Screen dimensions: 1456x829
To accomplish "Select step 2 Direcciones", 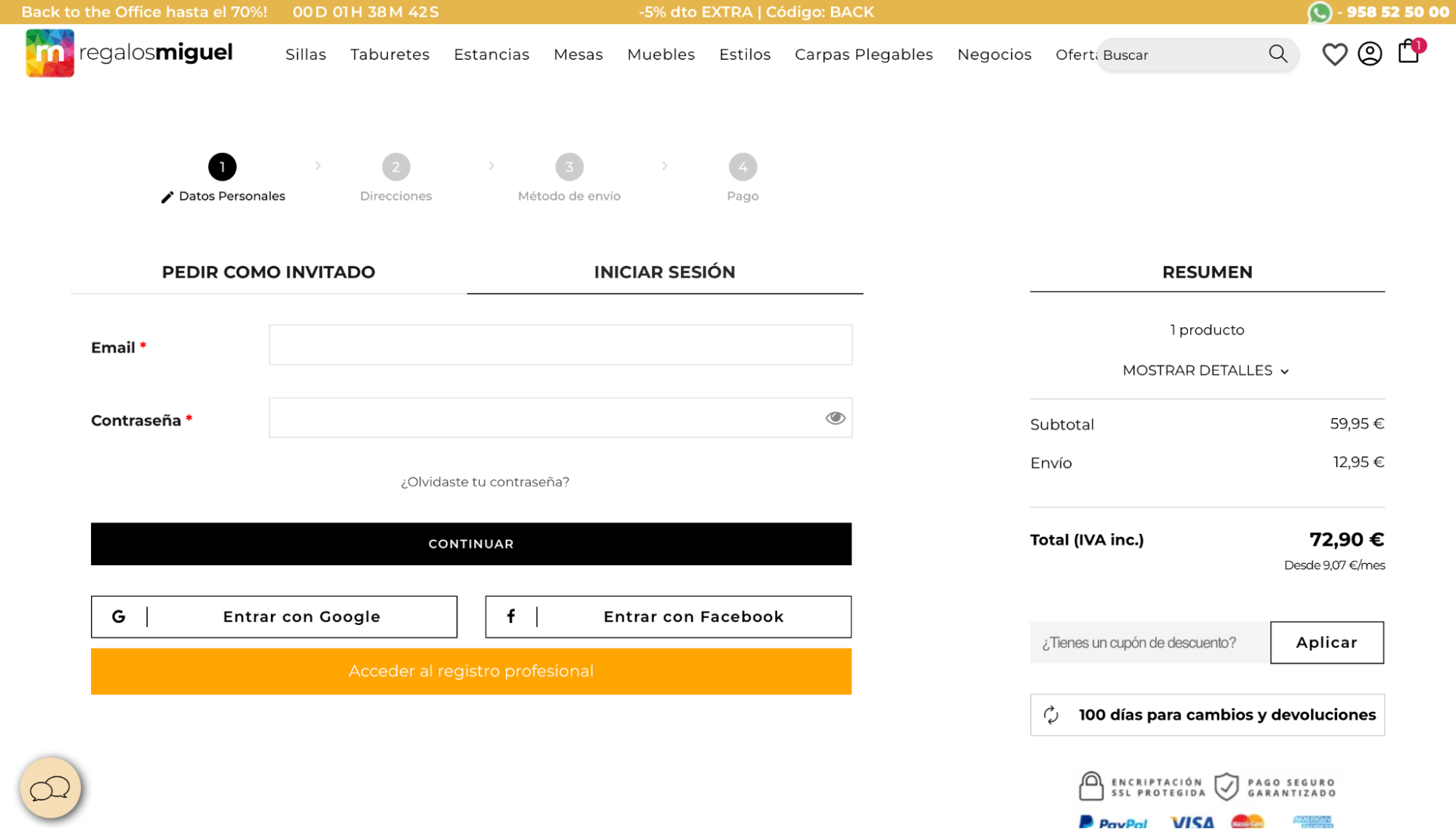I will (x=396, y=178).
